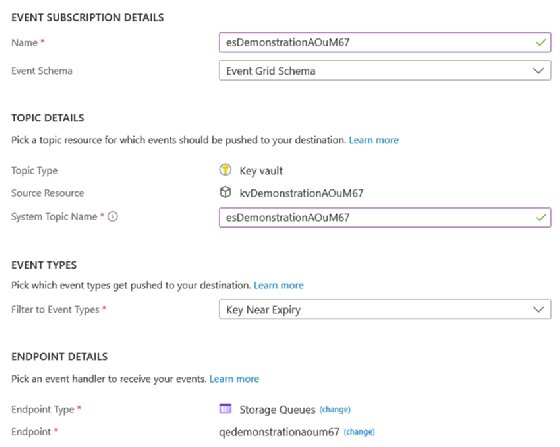Click the TOPIC DETAILS heading
Image resolution: width=560 pixels, height=447 pixels.
48,118
